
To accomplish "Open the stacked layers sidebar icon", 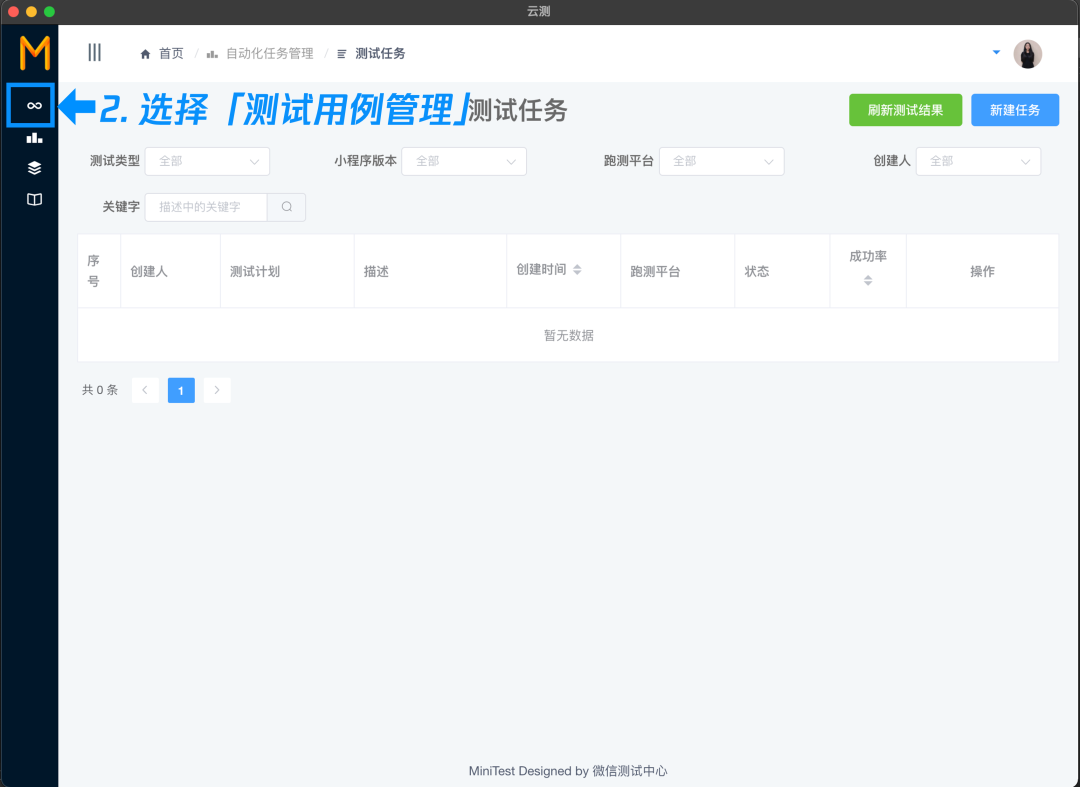I will (x=34, y=168).
